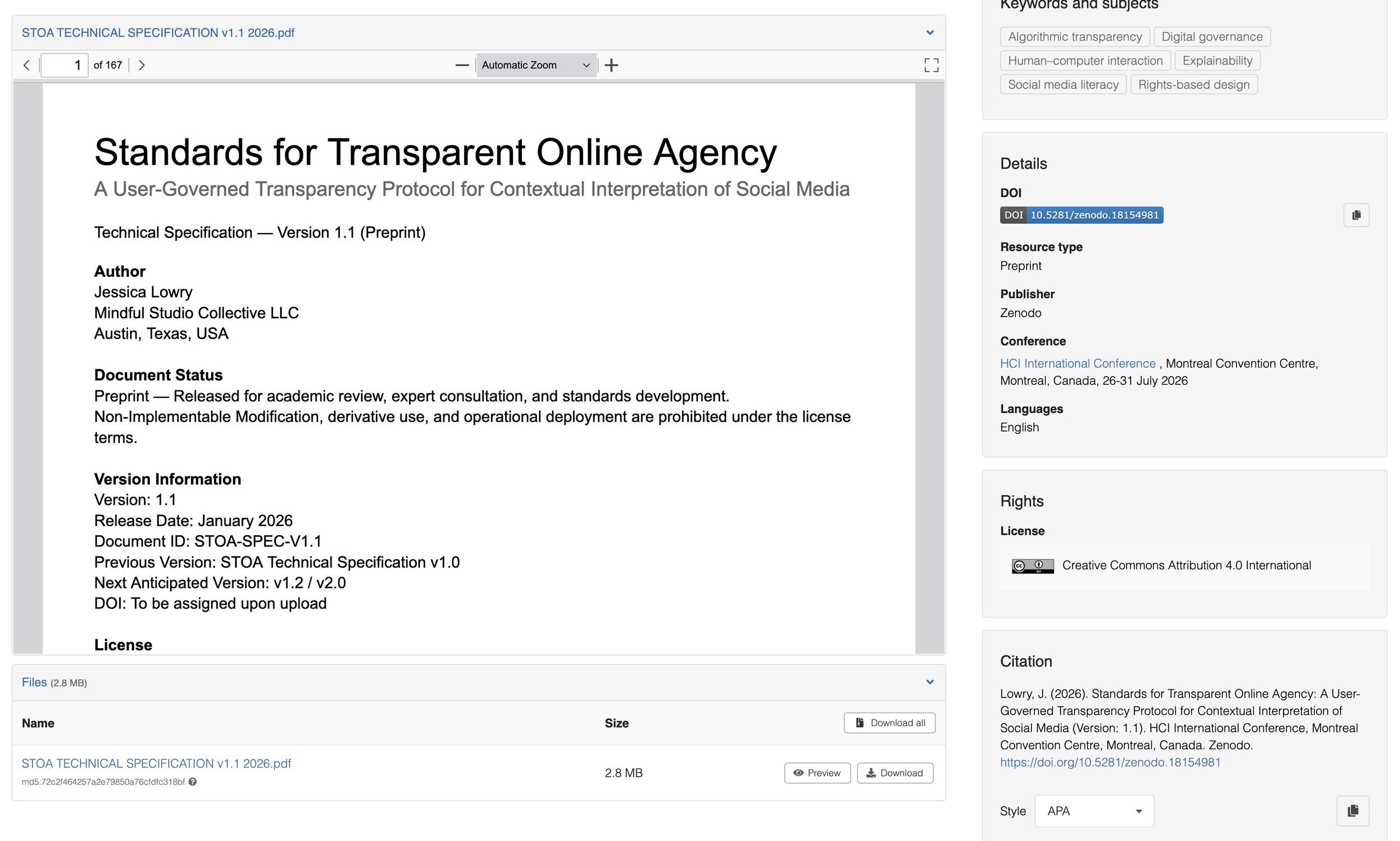Enter fullscreen PDF preview mode
Viewport: 1400px width, 841px height.
(931, 65)
